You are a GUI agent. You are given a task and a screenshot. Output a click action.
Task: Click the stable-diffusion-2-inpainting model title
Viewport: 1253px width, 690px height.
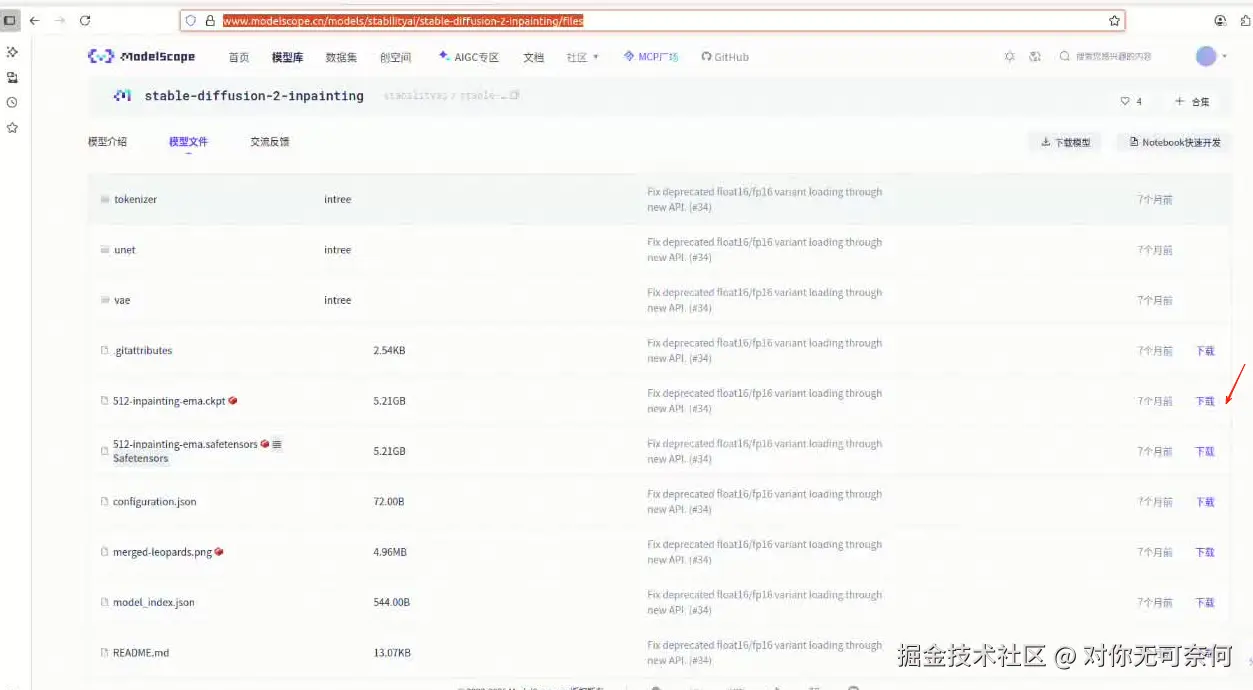point(254,96)
